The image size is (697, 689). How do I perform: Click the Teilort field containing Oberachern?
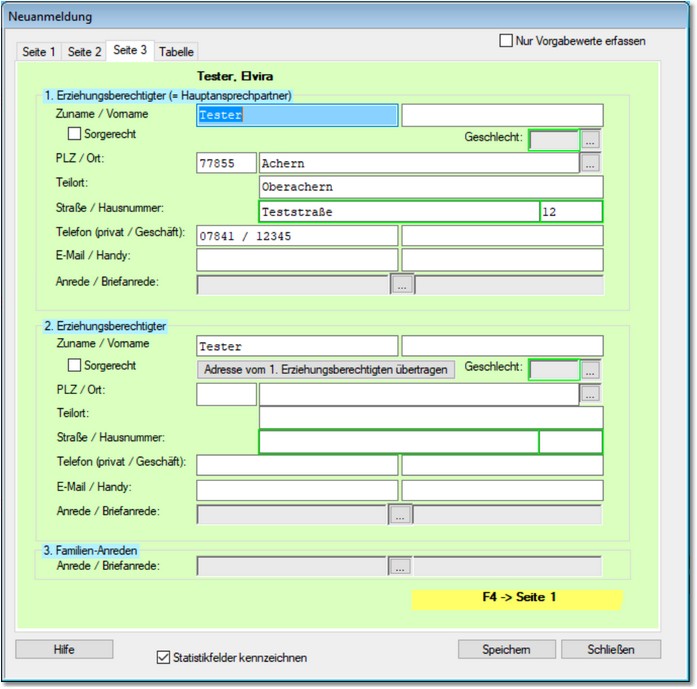click(430, 187)
